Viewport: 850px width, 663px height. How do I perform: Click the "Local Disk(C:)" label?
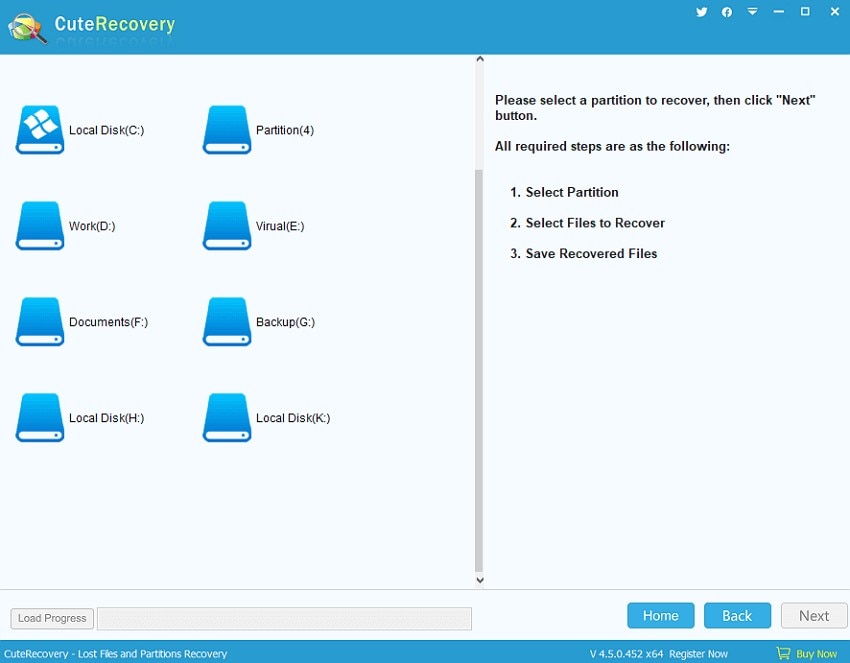click(107, 130)
